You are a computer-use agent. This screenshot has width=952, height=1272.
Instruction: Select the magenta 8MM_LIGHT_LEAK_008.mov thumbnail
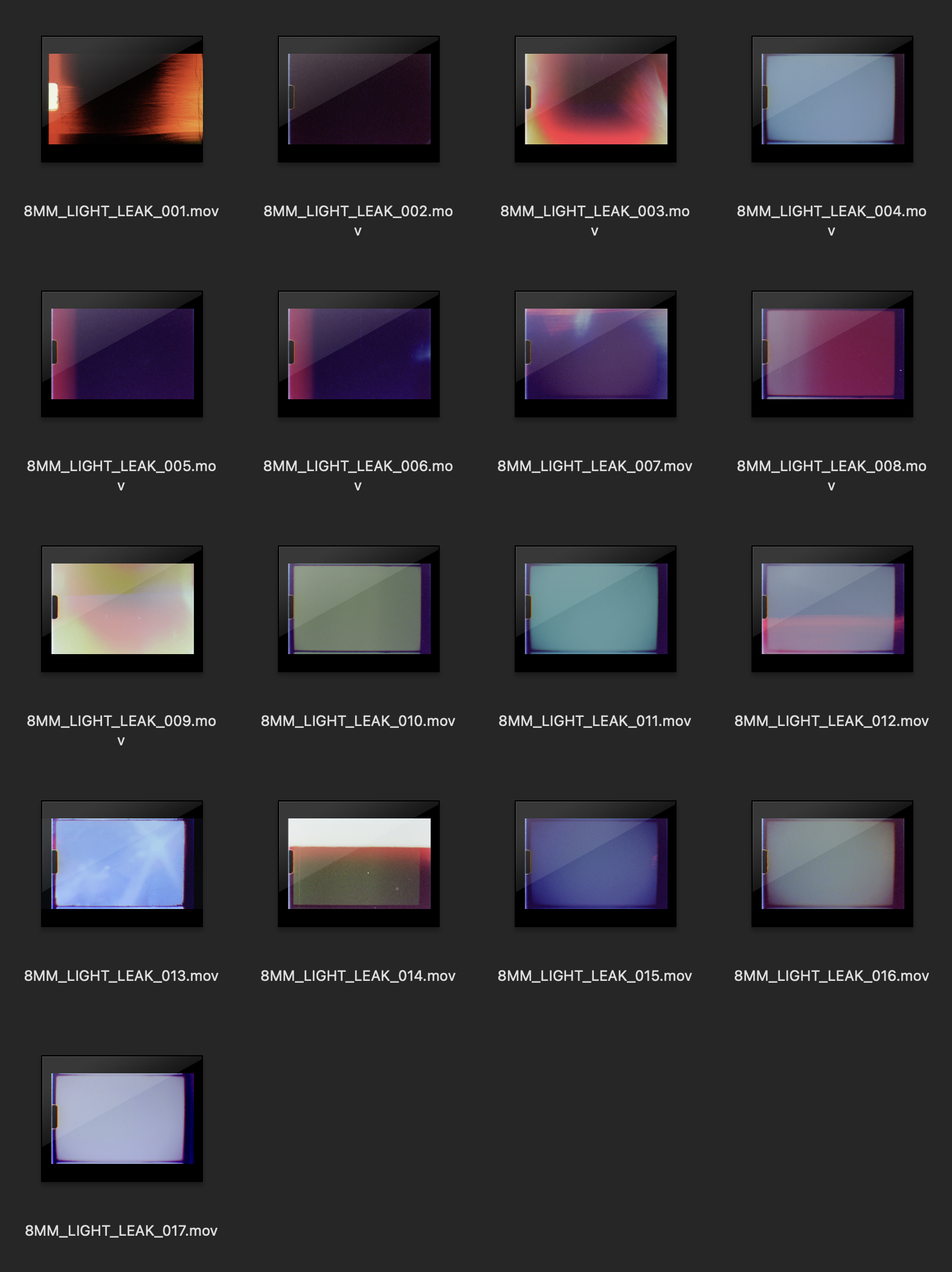(x=832, y=354)
